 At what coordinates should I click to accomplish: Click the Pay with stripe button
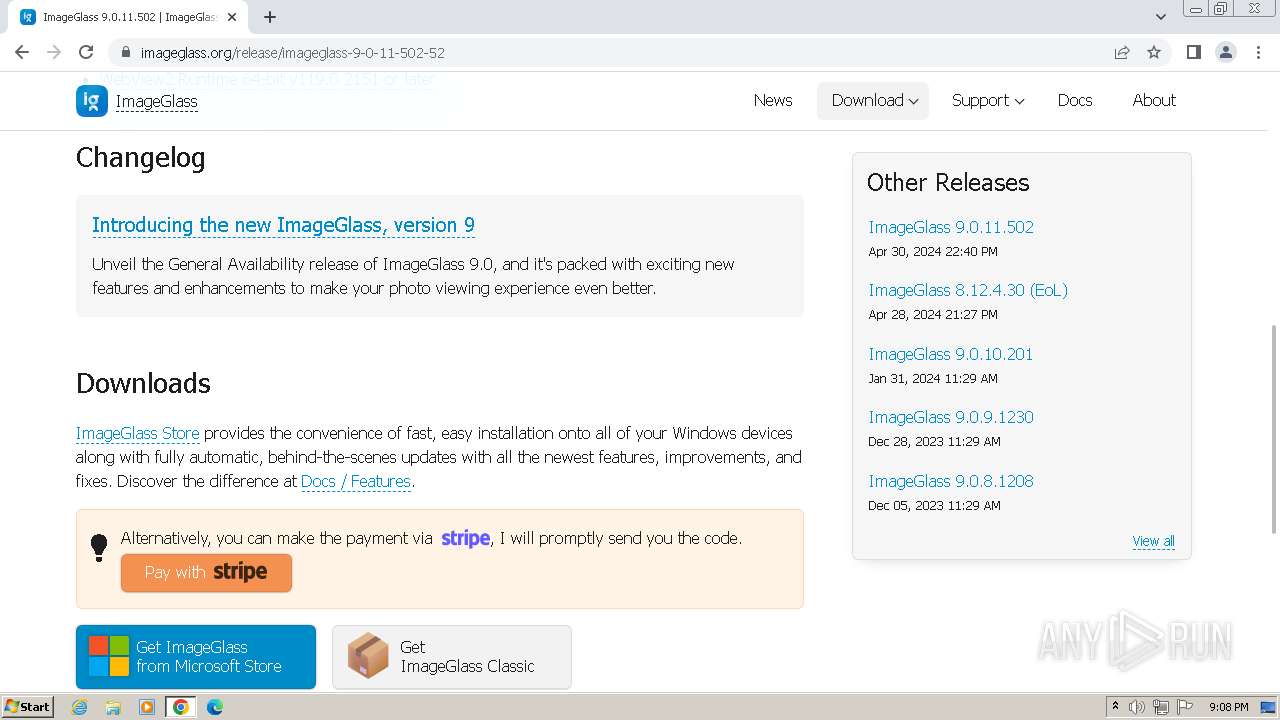206,572
